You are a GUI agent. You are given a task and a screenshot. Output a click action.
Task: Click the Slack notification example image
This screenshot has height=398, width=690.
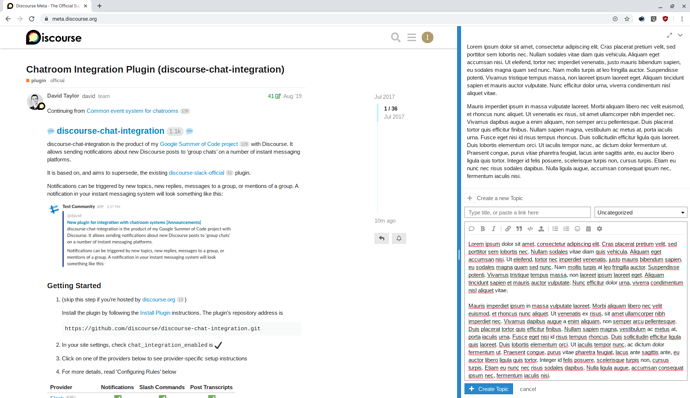coord(141,235)
